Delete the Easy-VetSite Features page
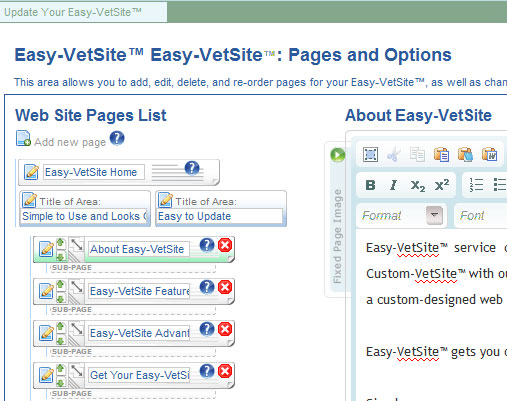Viewport: 507px width, 401px height. click(x=225, y=287)
